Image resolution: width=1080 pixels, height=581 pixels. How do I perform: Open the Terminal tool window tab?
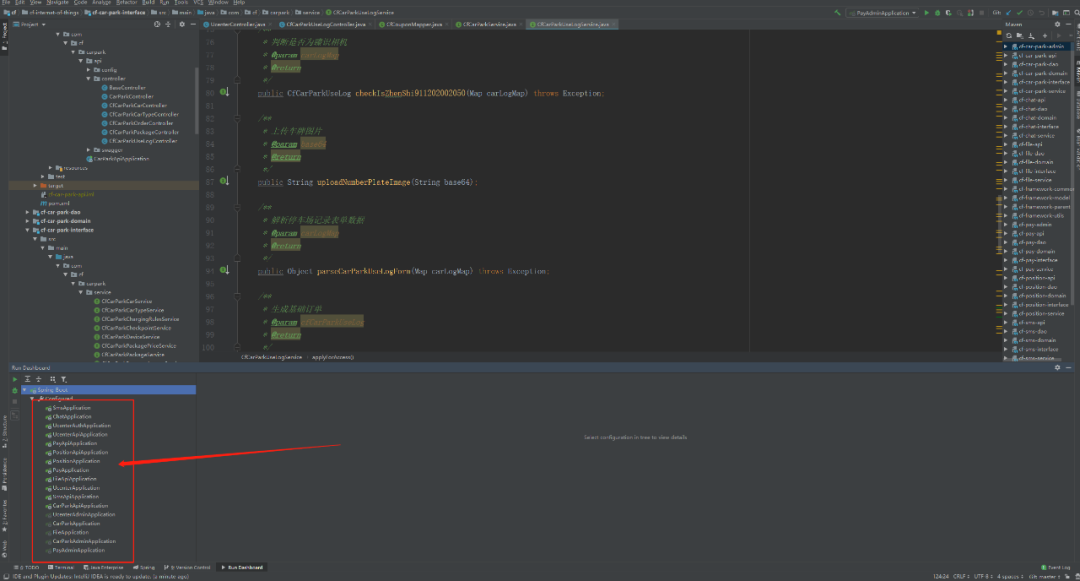point(61,567)
